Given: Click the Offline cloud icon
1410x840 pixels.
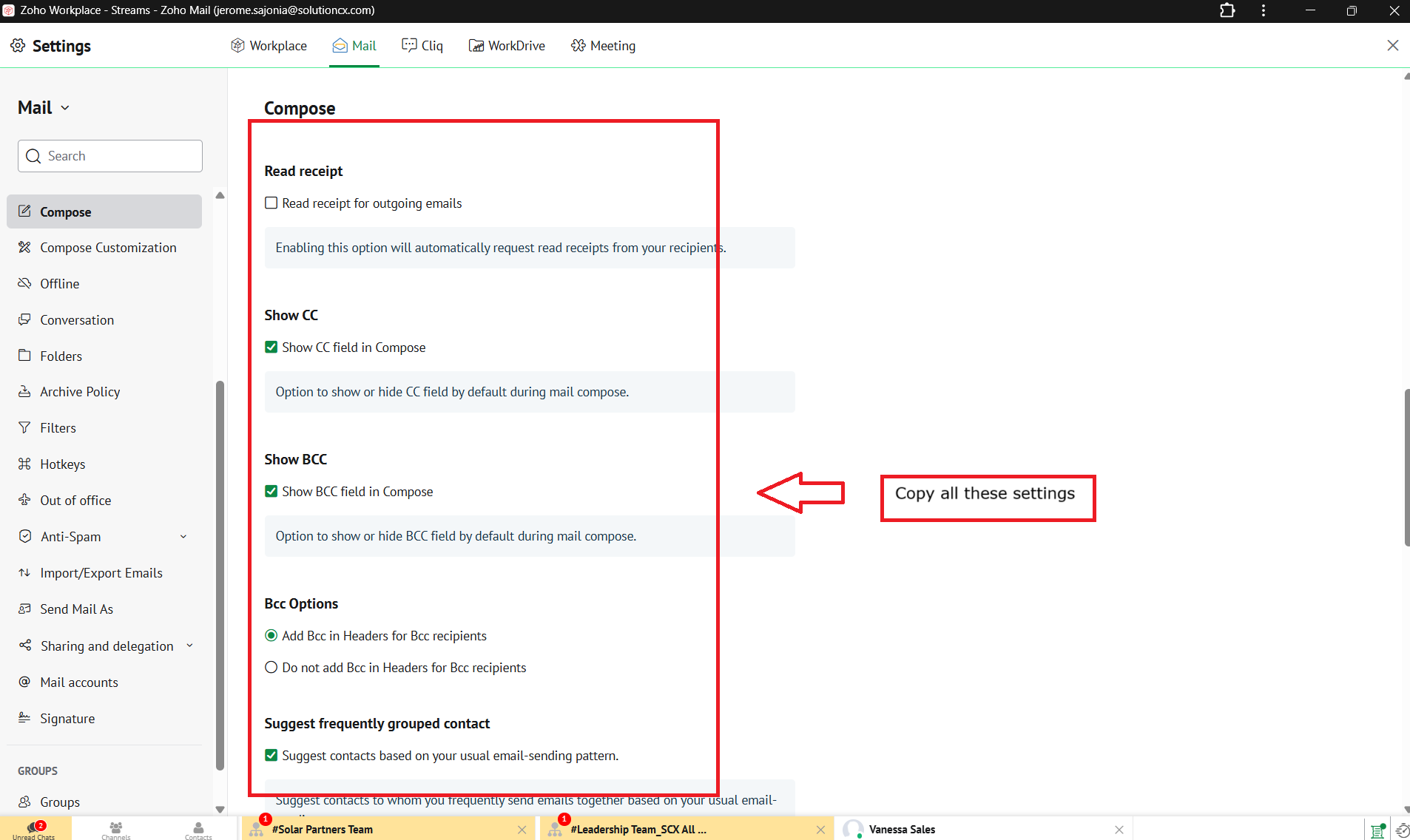Looking at the screenshot, I should click(24, 284).
